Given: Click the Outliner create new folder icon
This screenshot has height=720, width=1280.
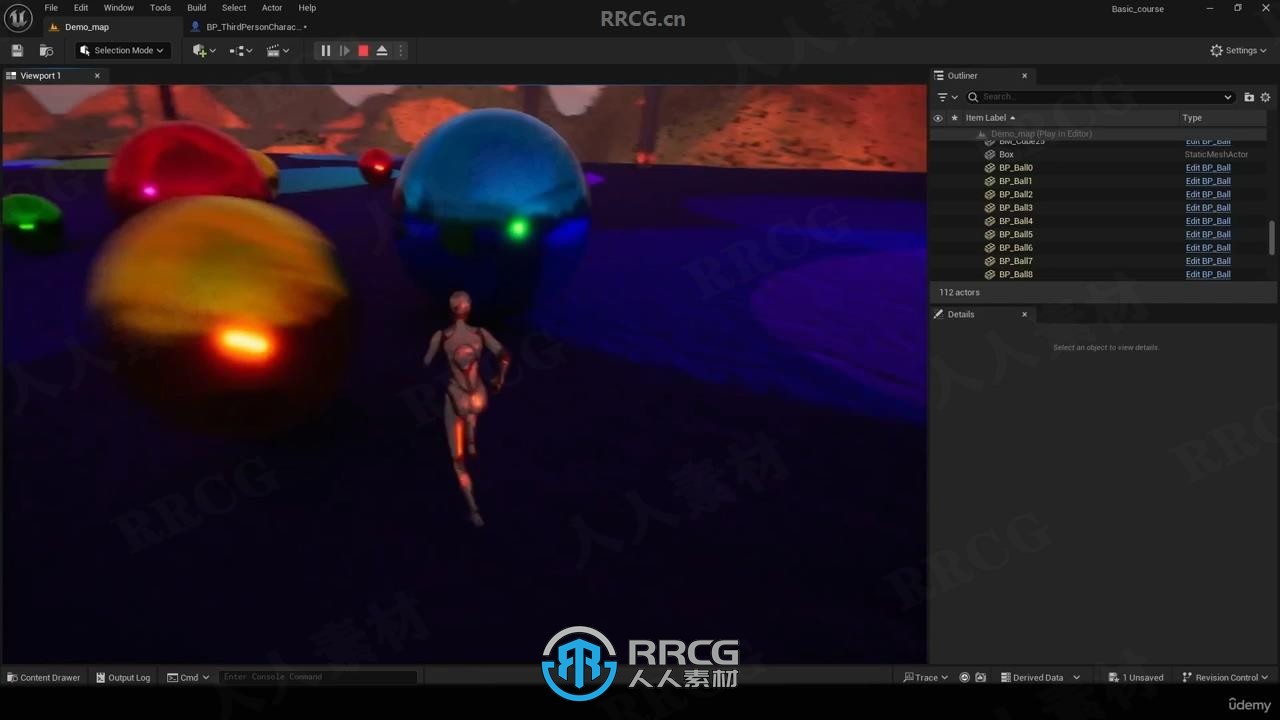Looking at the screenshot, I should [1249, 97].
